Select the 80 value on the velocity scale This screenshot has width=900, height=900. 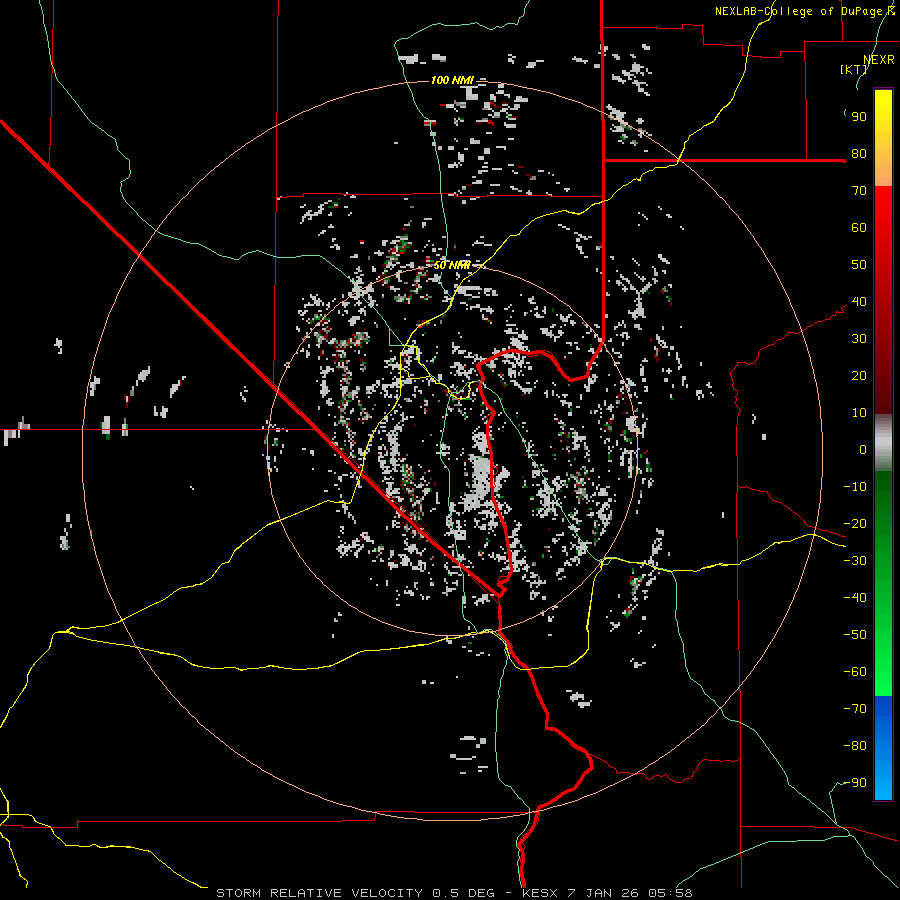click(859, 154)
